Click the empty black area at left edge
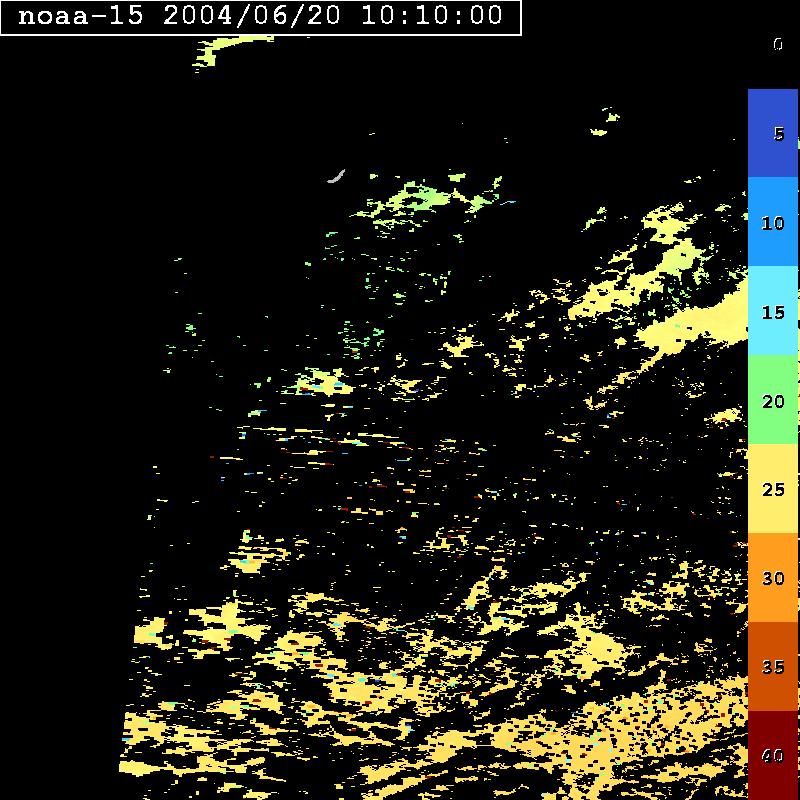This screenshot has width=800, height=800. (50, 400)
